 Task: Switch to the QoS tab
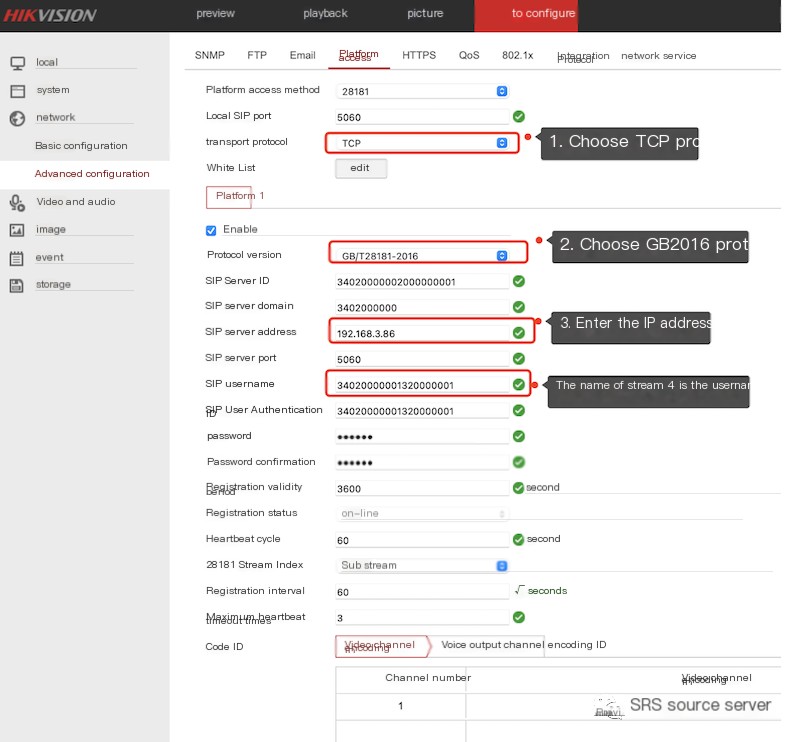point(469,55)
